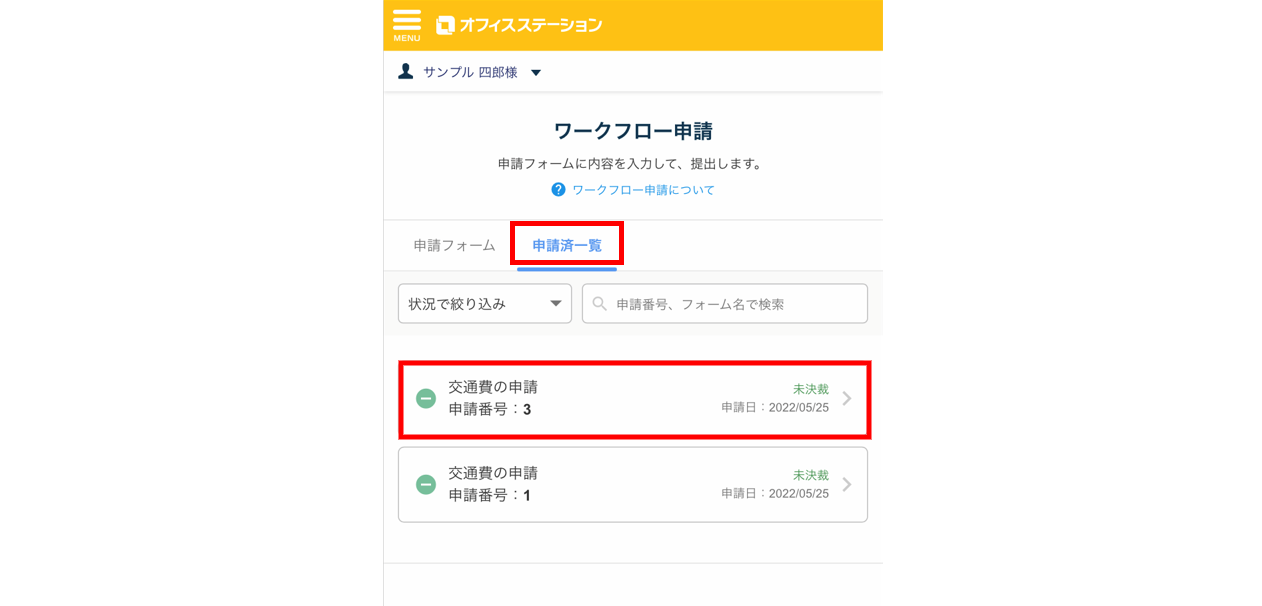Click the ワークフロー申請 page heading
This screenshot has width=1262, height=606.
pos(633,131)
